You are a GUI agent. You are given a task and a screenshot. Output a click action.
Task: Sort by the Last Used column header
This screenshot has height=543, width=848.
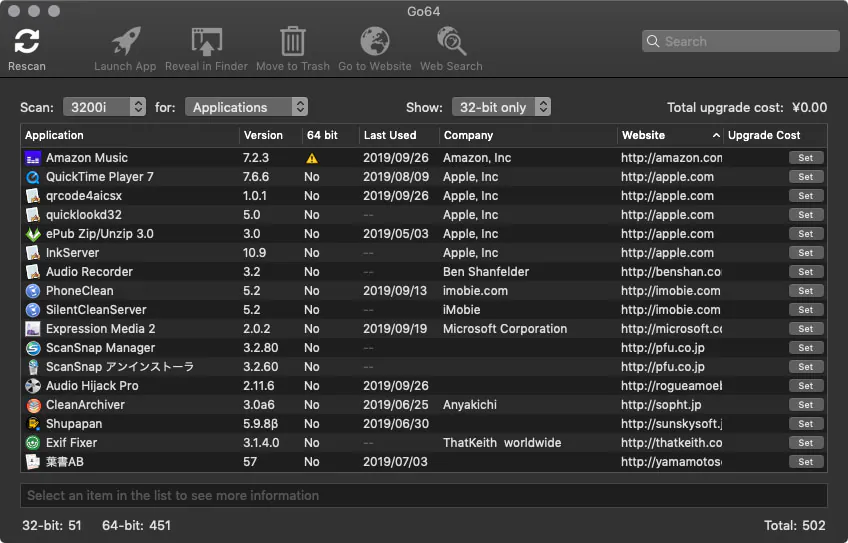coord(399,135)
